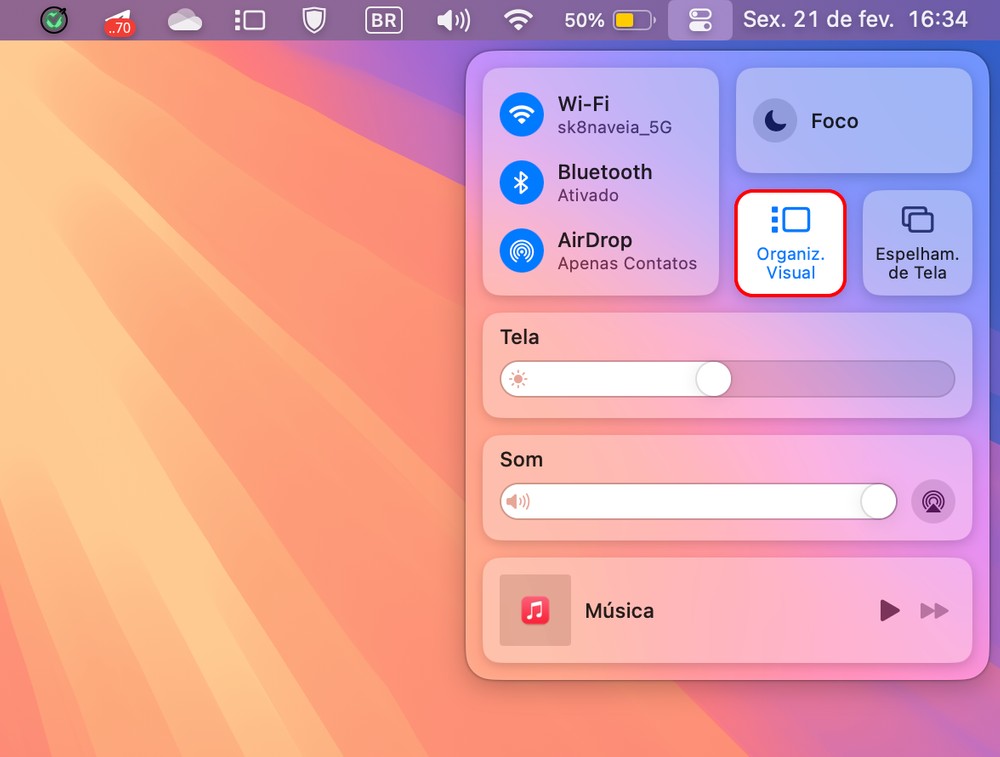The height and width of the screenshot is (757, 1000).
Task: Open the volume menu bar icon
Action: tap(453, 20)
